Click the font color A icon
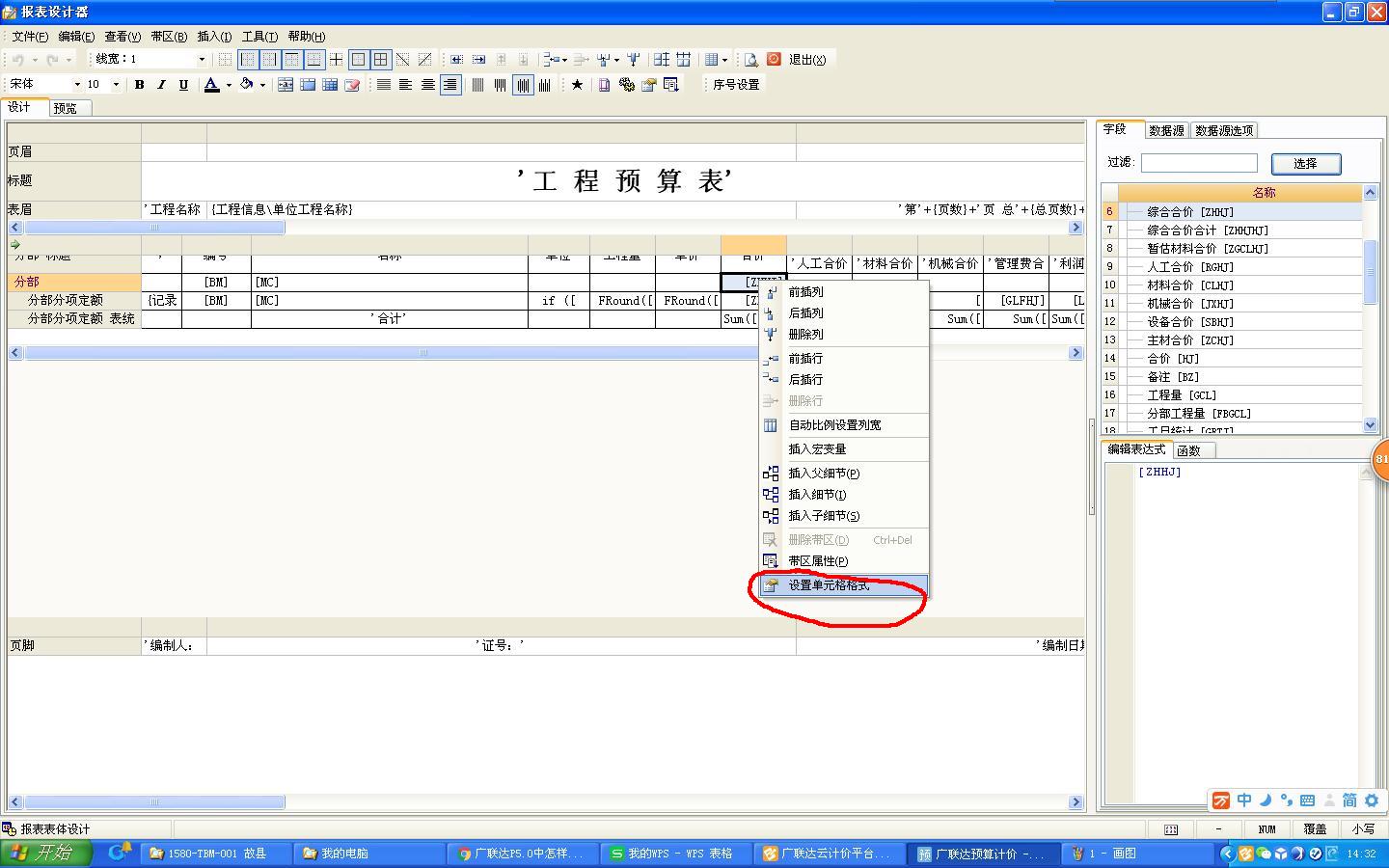Image resolution: width=1389 pixels, height=868 pixels. tap(211, 85)
